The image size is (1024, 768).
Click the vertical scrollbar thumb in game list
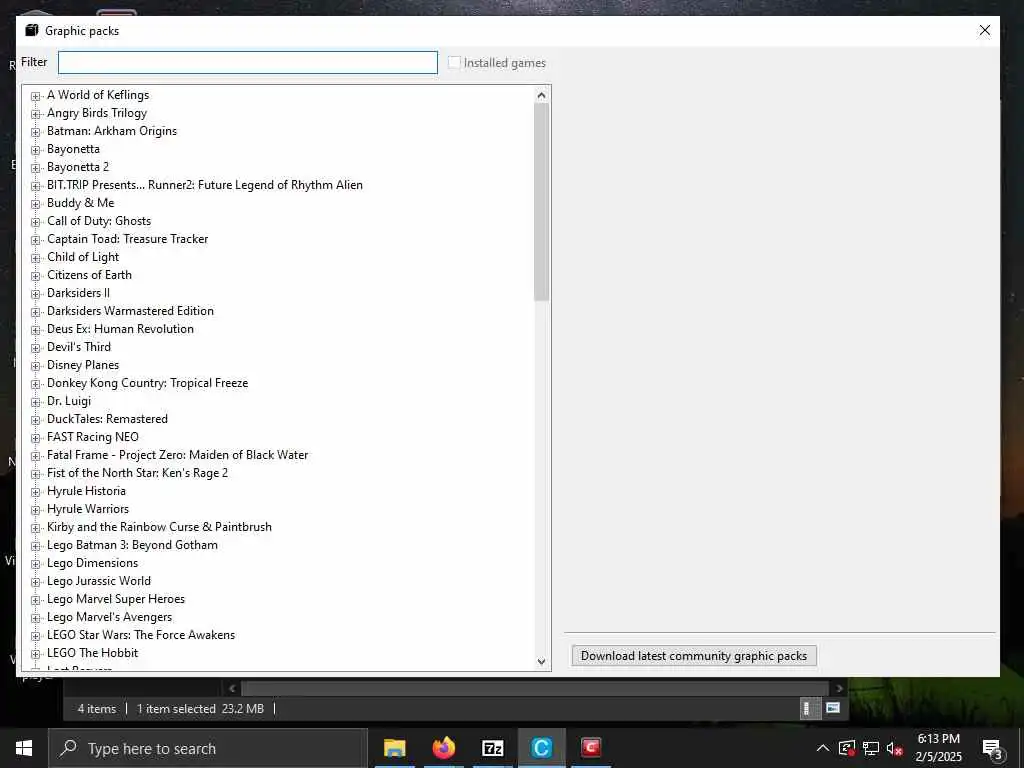click(541, 202)
